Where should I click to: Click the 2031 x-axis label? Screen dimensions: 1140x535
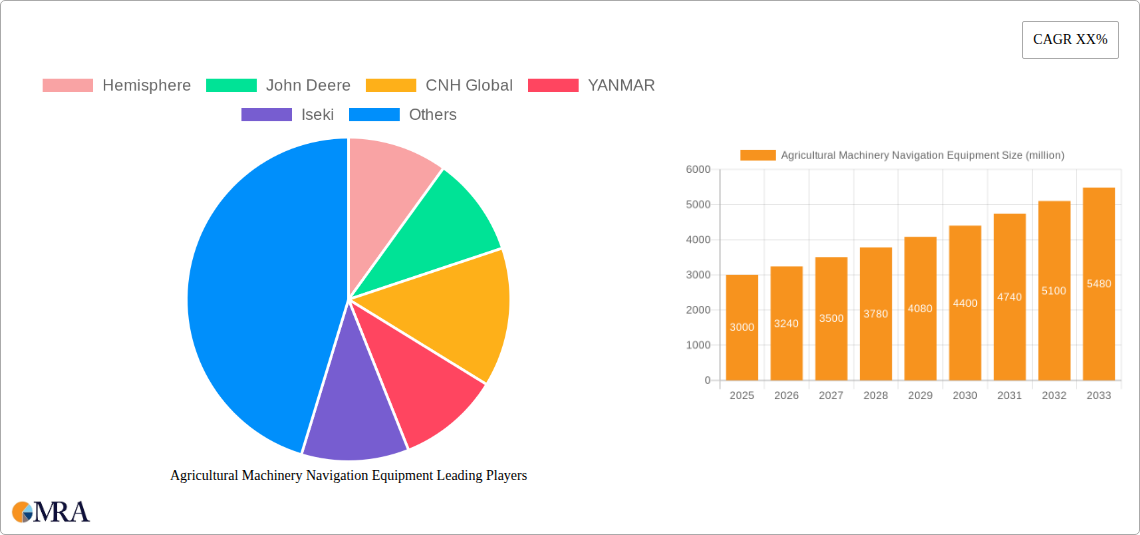click(1010, 395)
